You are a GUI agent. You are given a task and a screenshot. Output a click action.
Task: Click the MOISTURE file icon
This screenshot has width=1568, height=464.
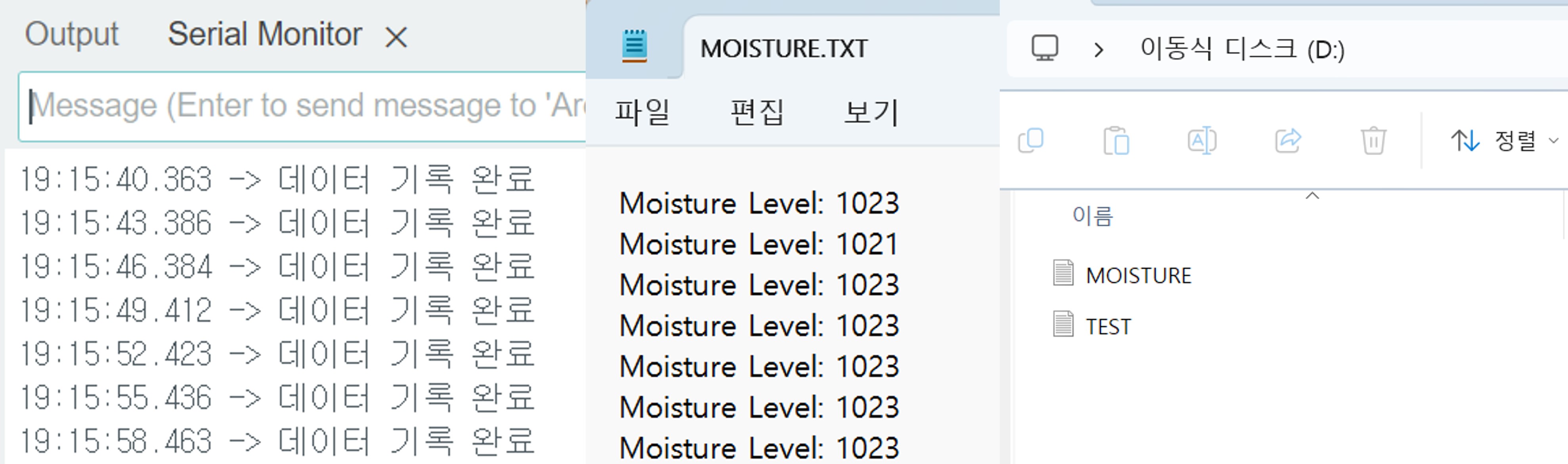point(1063,273)
